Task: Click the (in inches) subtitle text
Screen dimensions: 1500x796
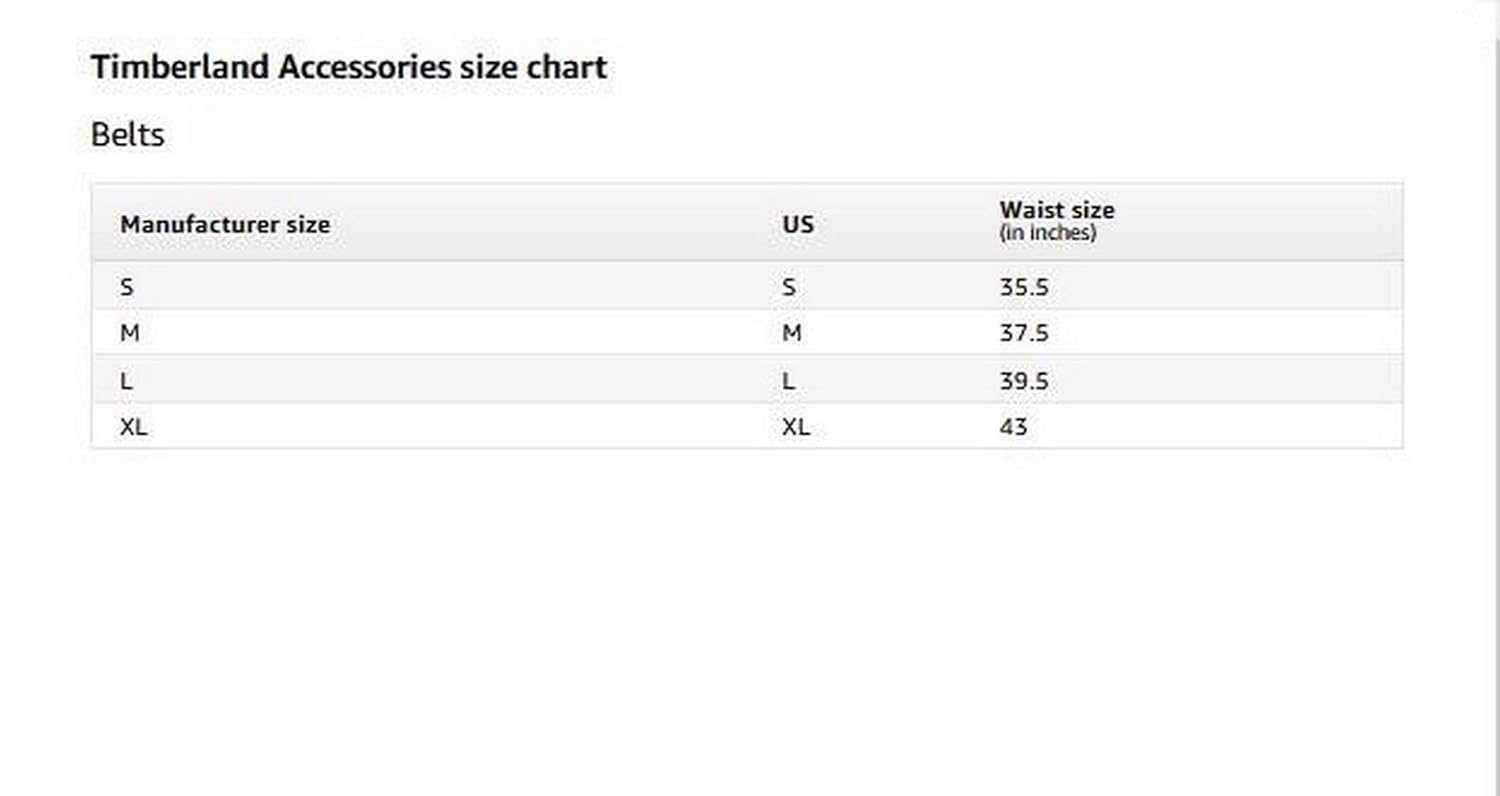Action: tap(1047, 233)
